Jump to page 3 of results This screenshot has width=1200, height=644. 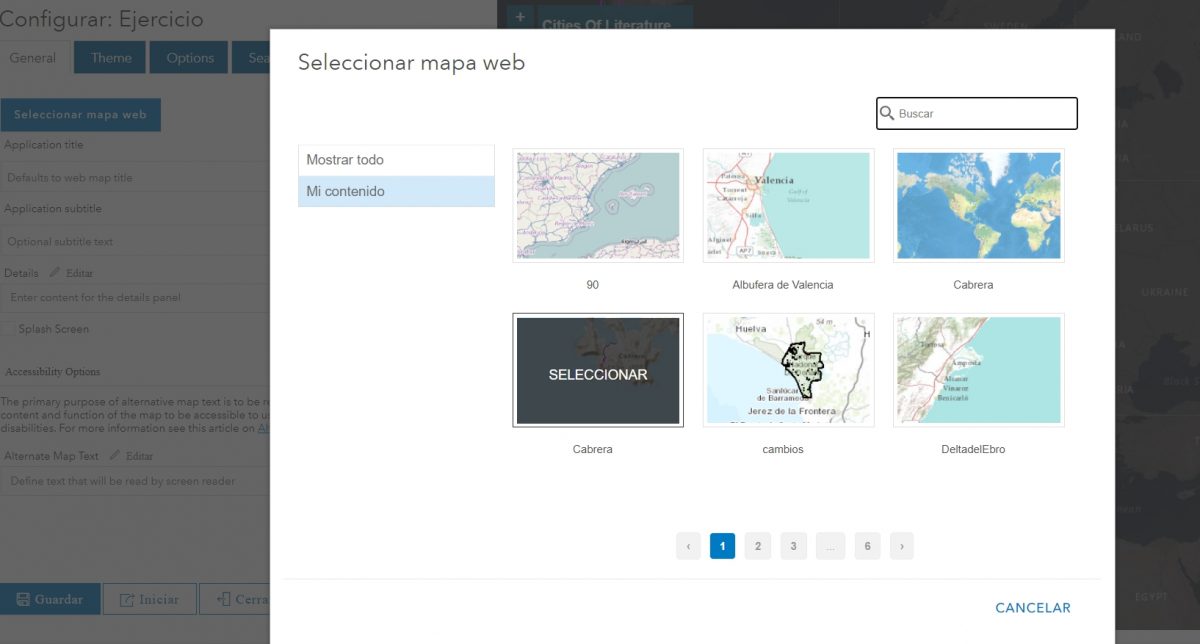[793, 546]
